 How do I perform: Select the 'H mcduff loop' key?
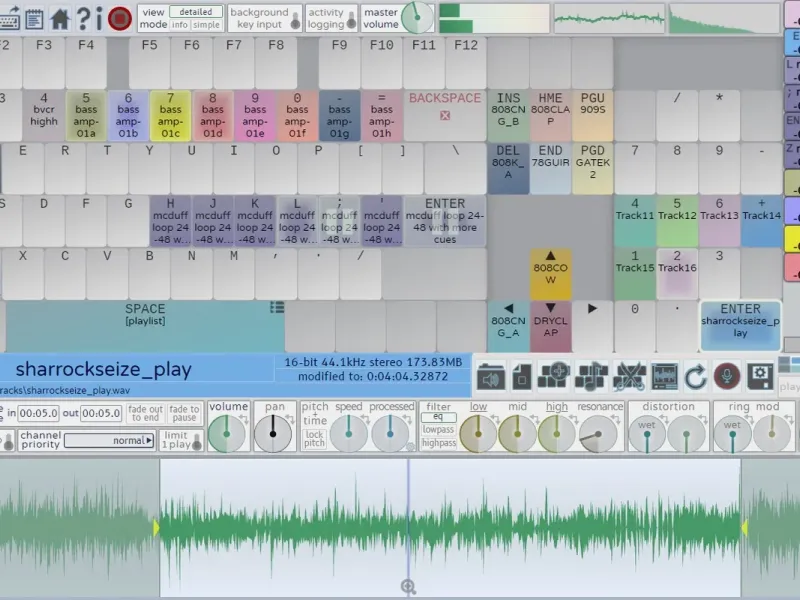(x=170, y=221)
